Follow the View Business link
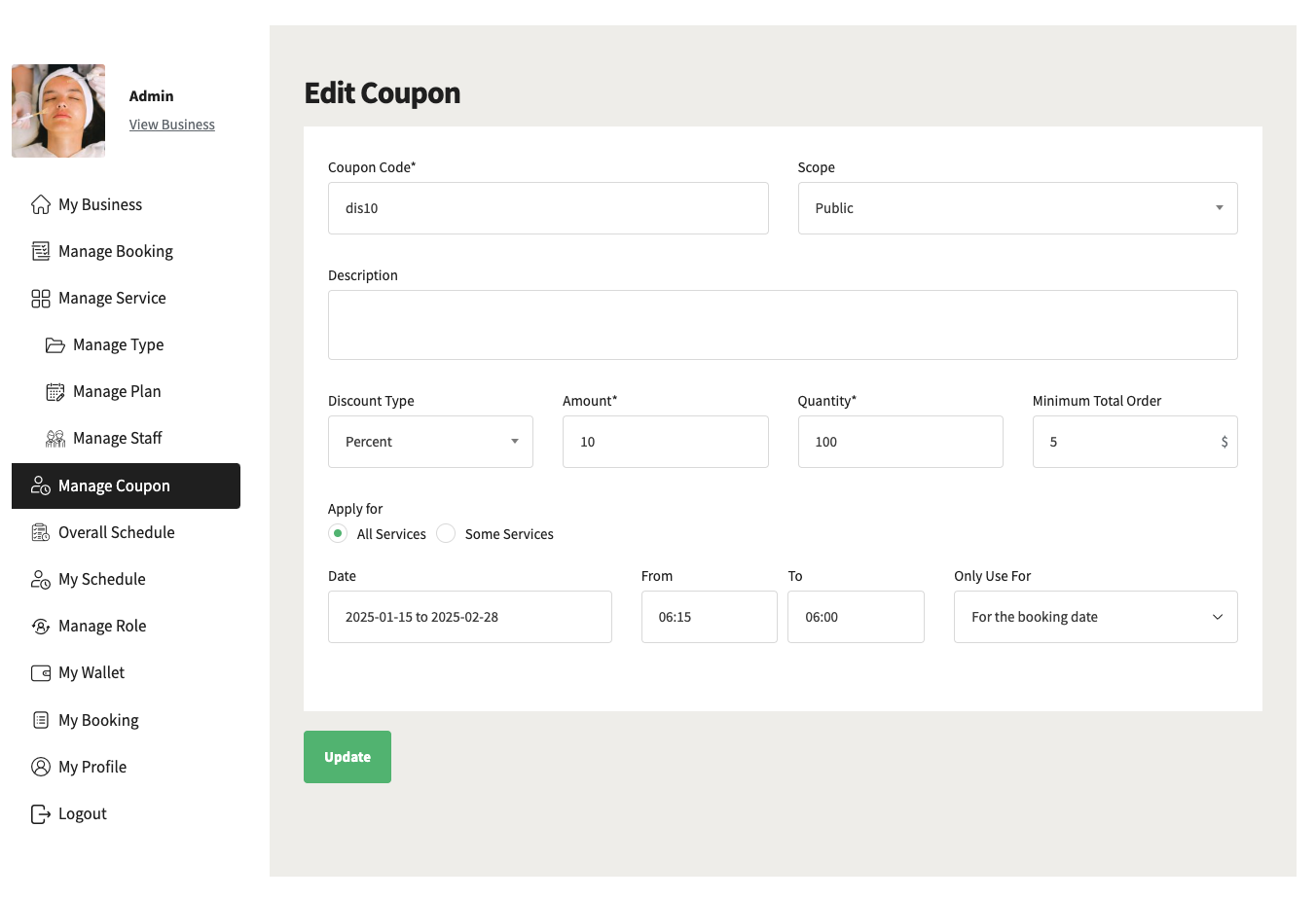1316x899 pixels. [172, 125]
